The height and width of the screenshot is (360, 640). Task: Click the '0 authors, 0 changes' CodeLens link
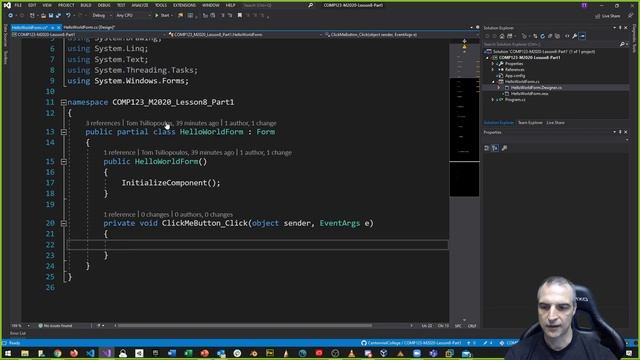(x=204, y=214)
